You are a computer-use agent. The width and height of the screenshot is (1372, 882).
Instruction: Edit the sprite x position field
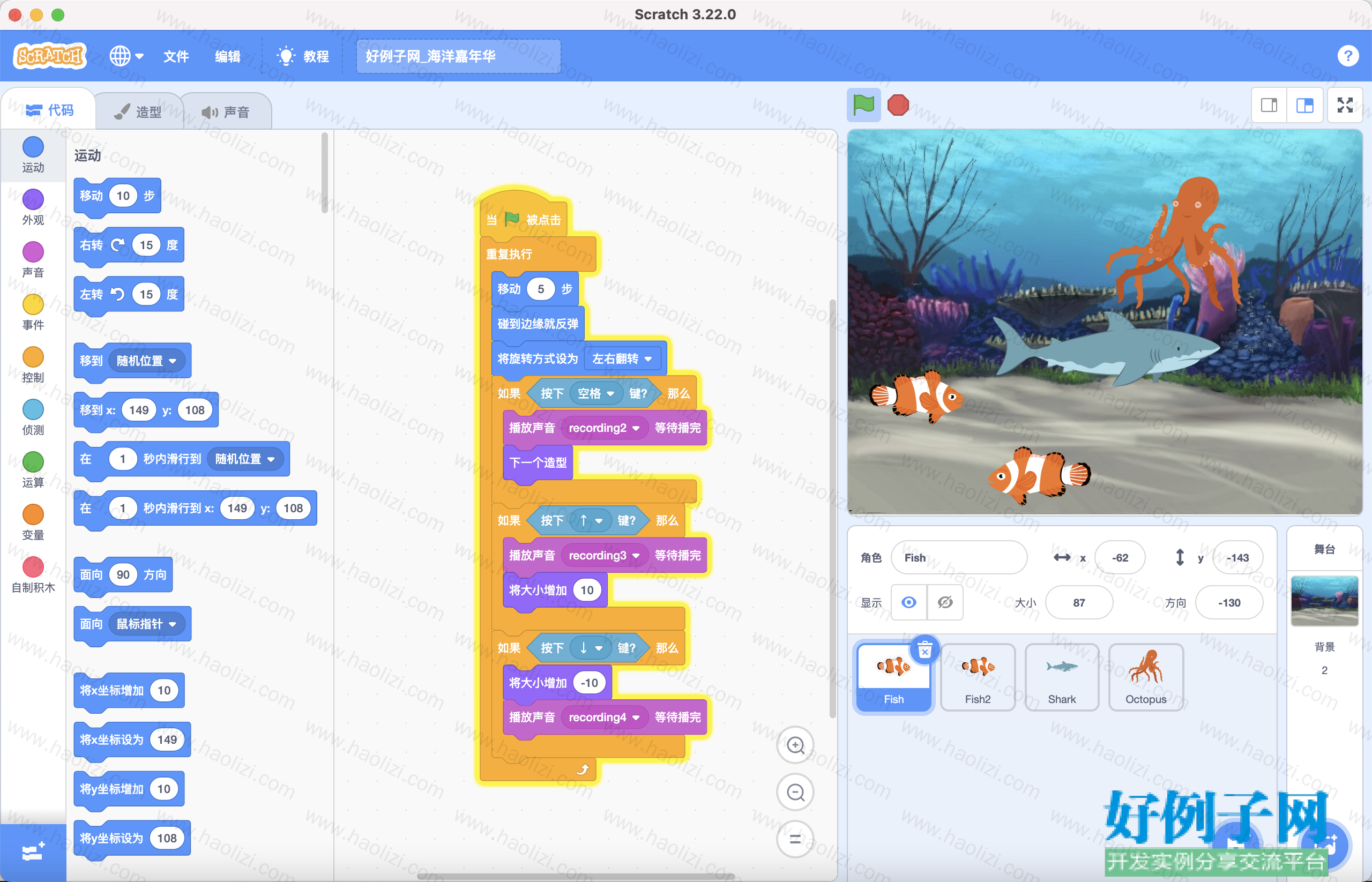[1120, 557]
